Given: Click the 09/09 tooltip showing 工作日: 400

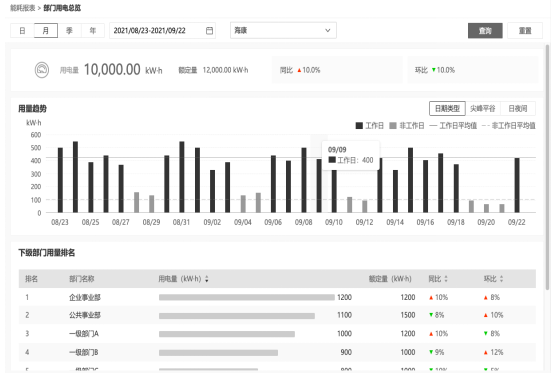Looking at the screenshot, I should (351, 155).
